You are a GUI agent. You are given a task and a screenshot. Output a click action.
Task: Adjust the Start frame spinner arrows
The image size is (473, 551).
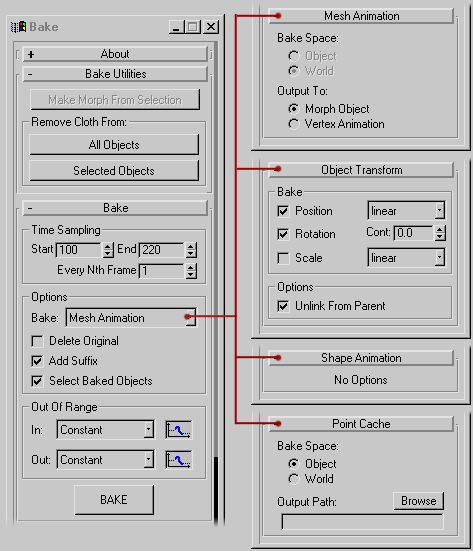(x=108, y=250)
